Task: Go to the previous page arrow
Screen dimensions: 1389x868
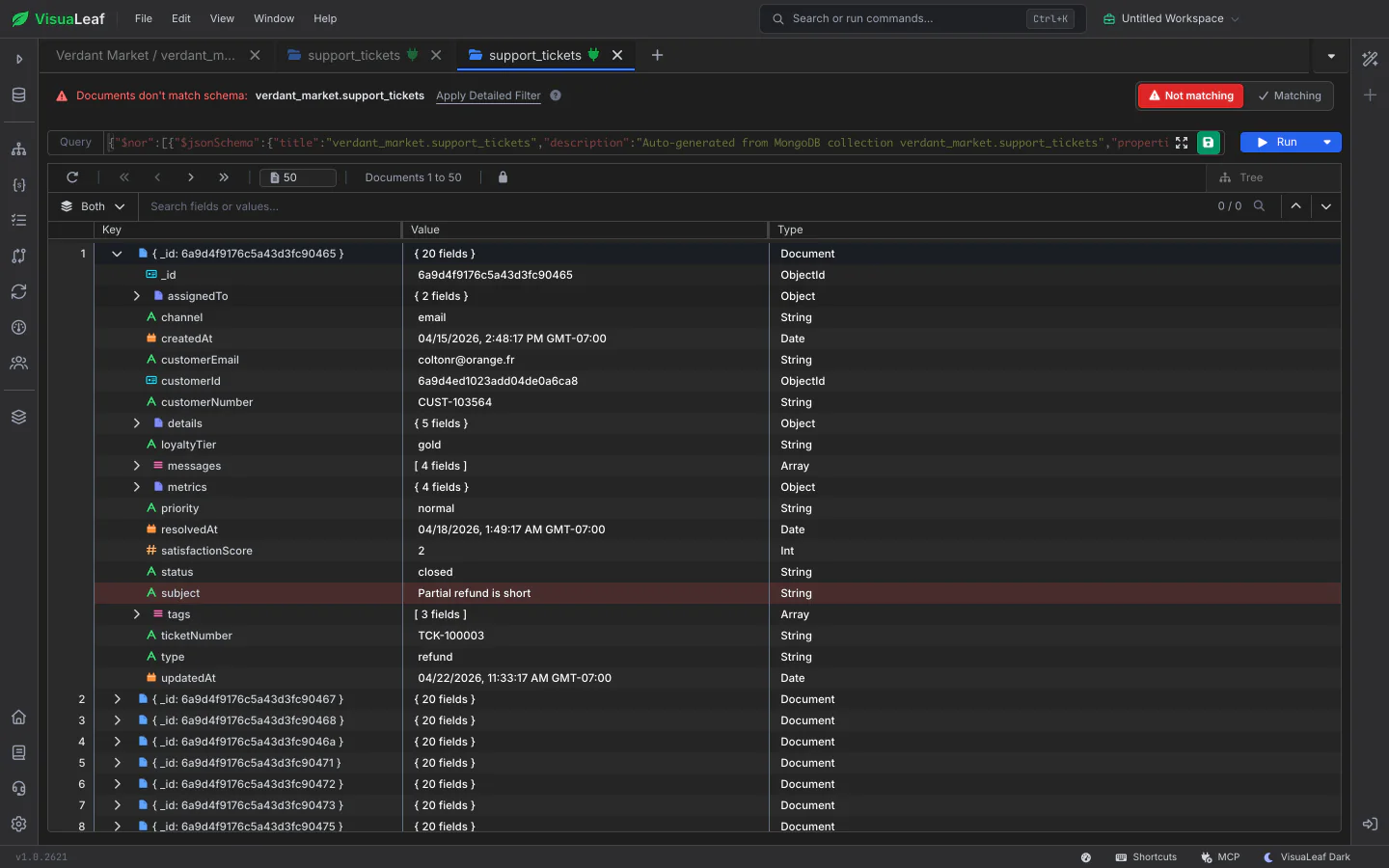Action: tap(157, 177)
